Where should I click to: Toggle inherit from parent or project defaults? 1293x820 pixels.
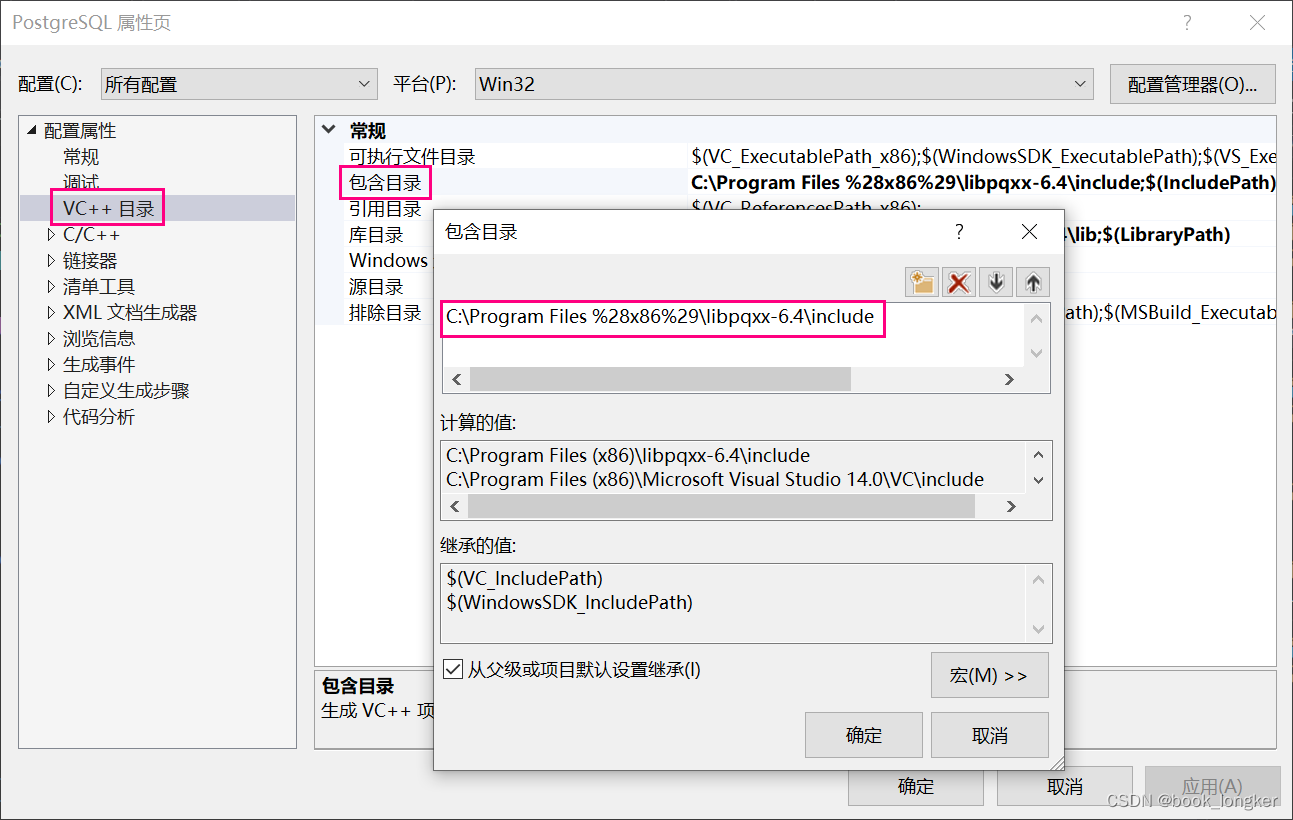coord(453,669)
